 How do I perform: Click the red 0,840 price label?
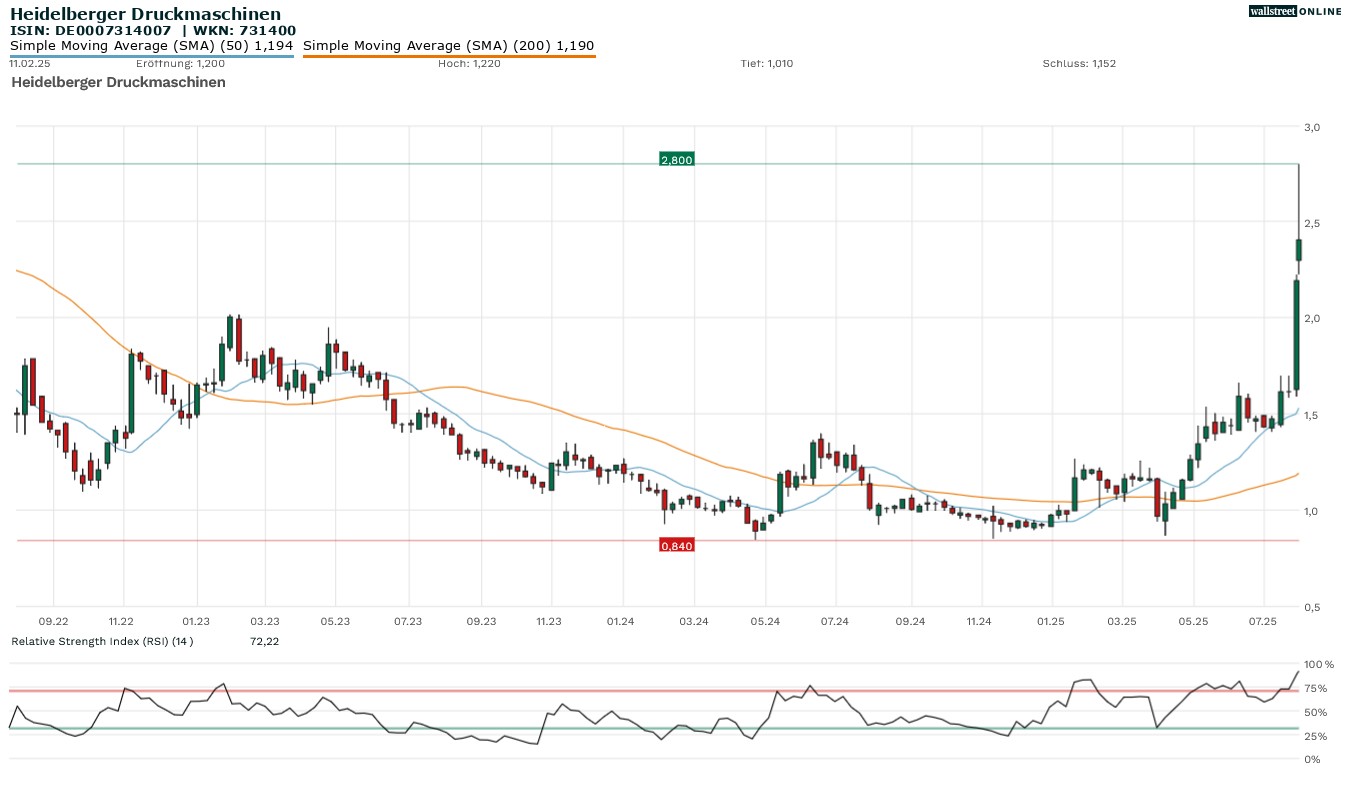(x=676, y=546)
